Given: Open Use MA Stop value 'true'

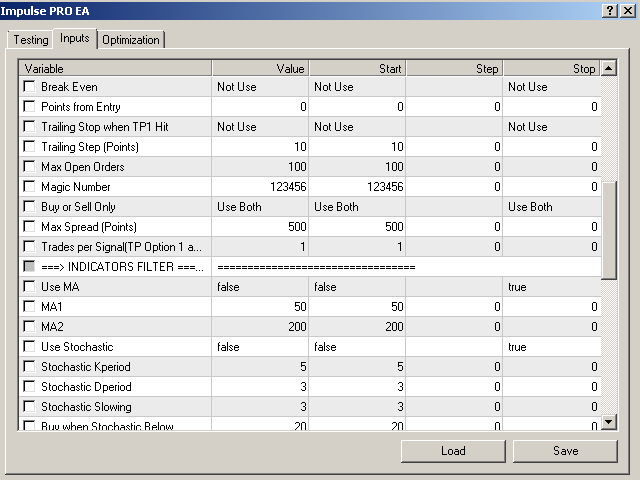Looking at the screenshot, I should coord(552,287).
